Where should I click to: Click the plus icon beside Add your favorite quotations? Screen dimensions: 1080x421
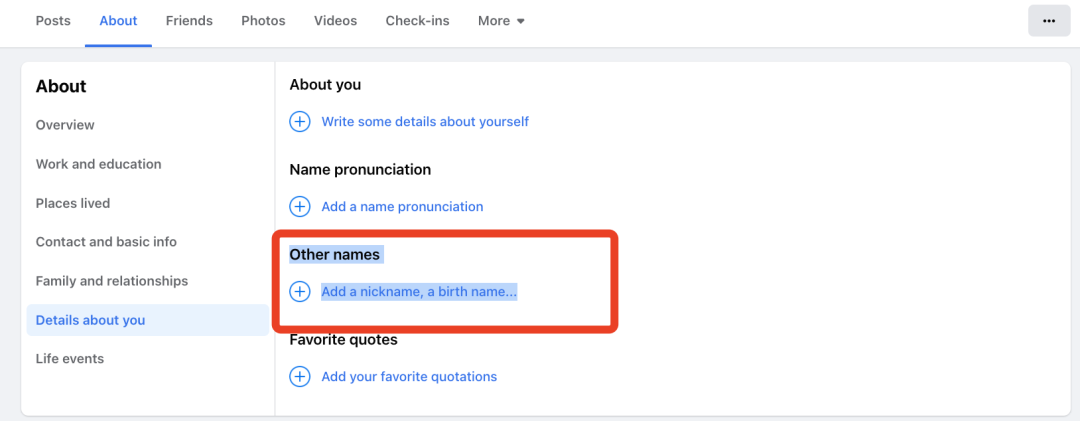300,377
